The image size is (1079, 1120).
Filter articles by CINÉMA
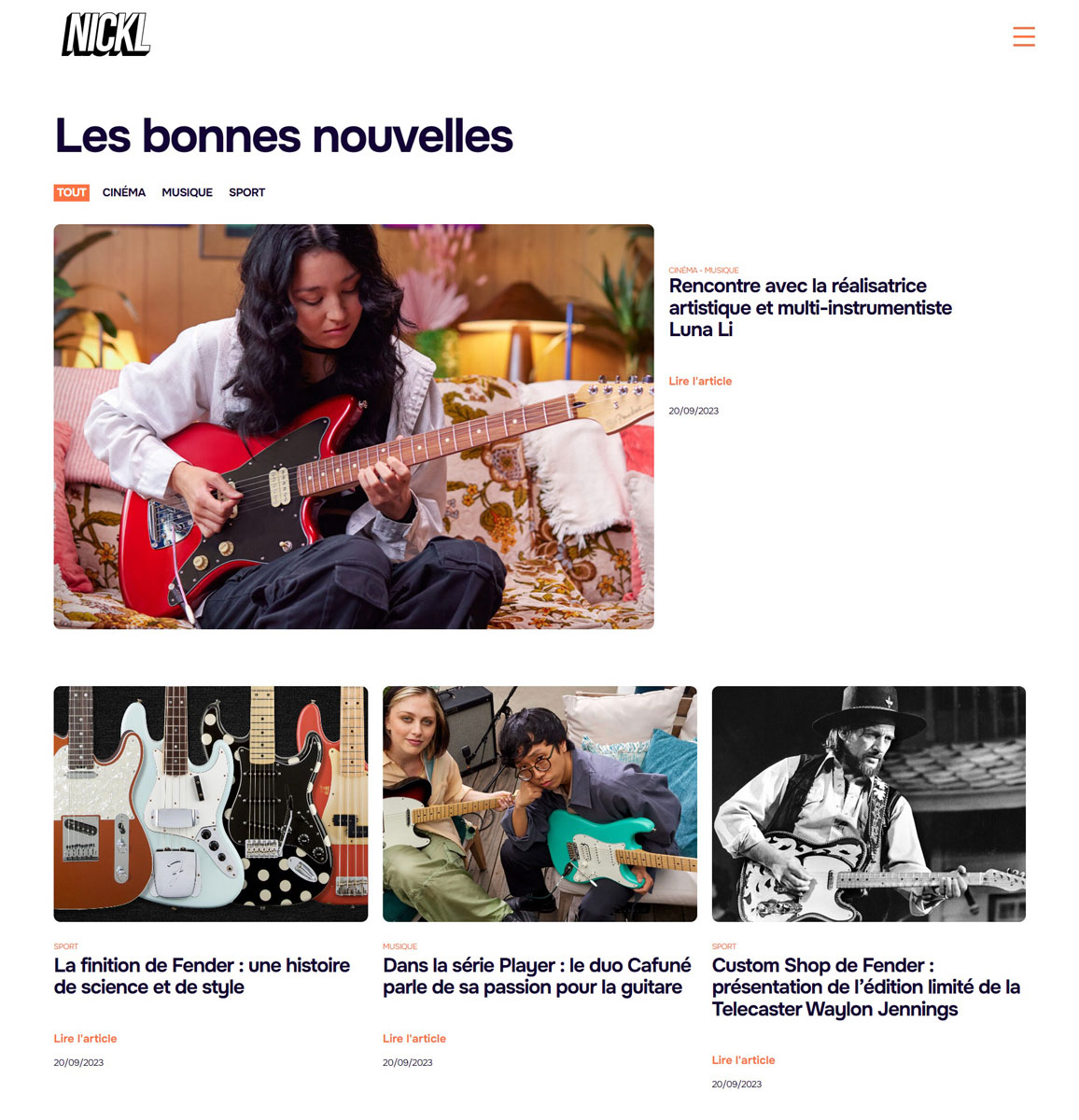[124, 192]
